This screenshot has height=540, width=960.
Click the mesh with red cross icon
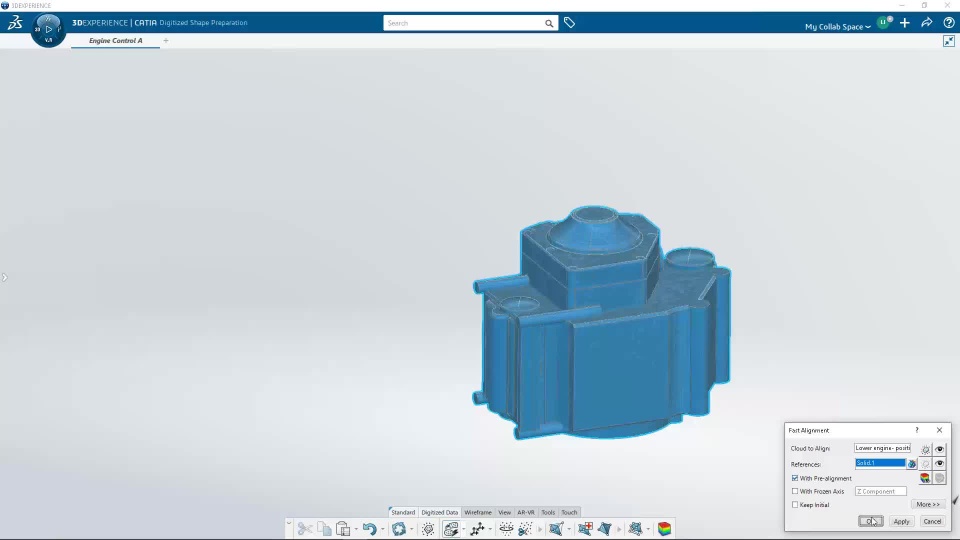pos(585,528)
